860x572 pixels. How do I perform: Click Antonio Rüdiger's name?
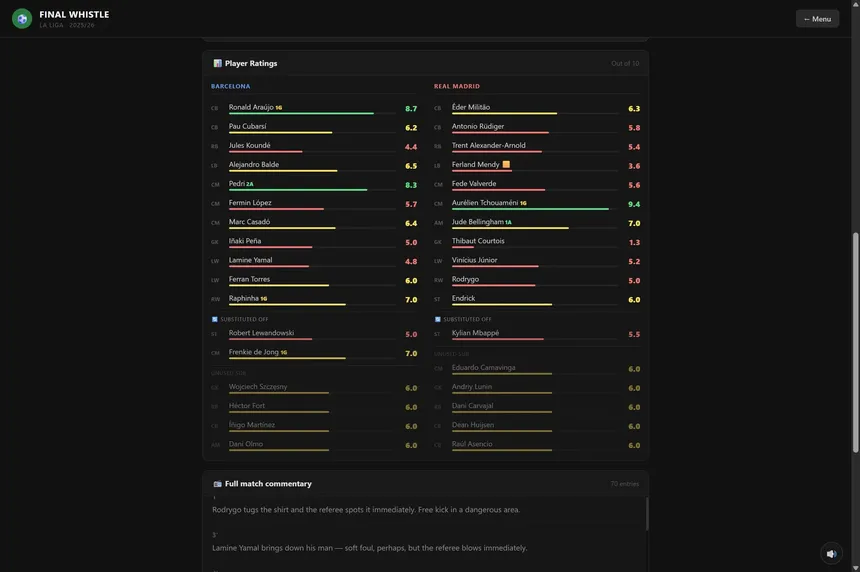point(478,126)
